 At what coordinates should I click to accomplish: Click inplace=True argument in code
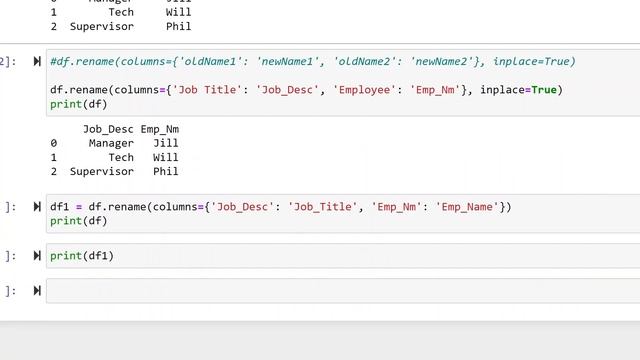pyautogui.click(x=518, y=90)
